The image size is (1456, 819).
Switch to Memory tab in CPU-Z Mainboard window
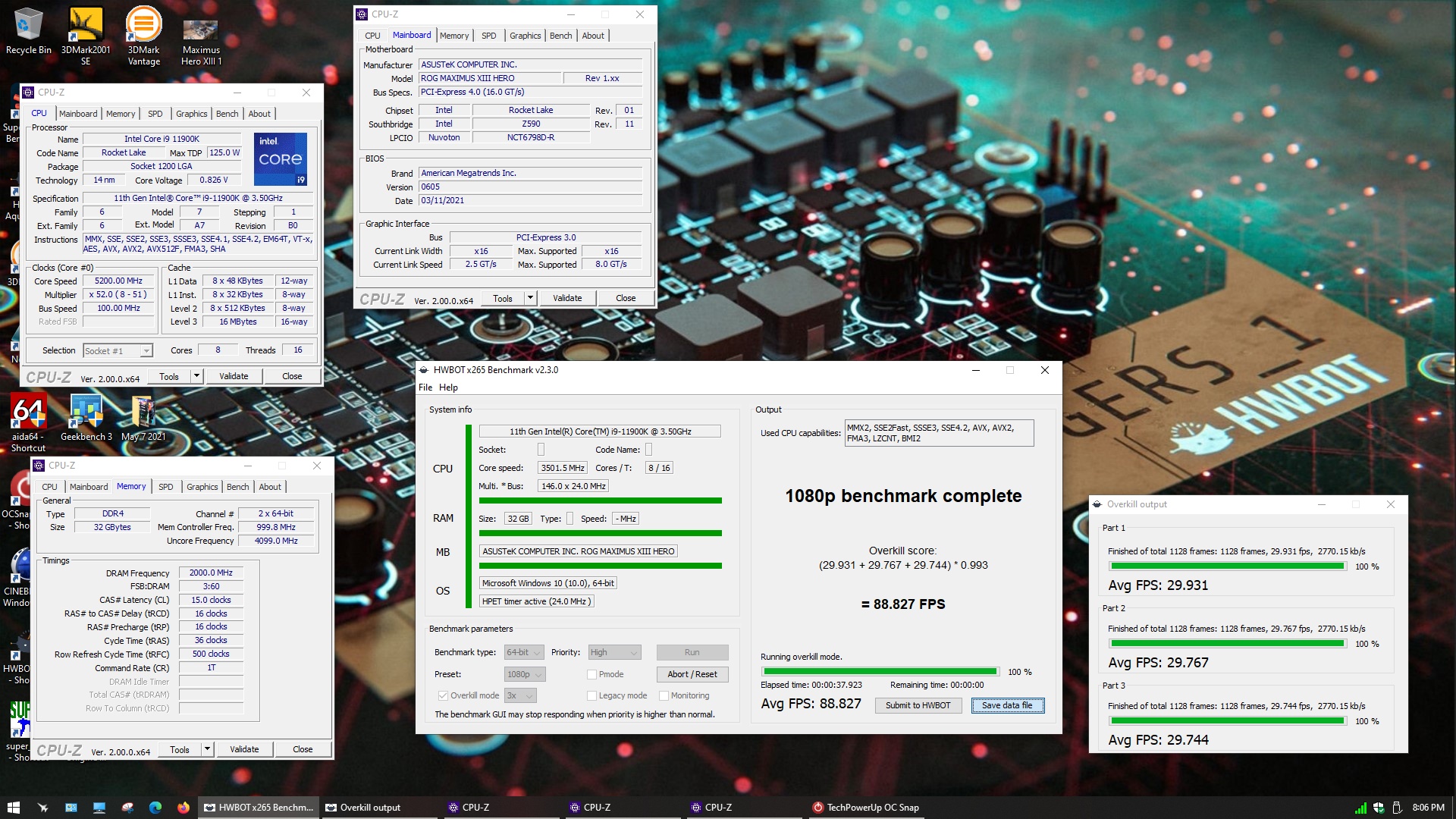click(x=453, y=36)
